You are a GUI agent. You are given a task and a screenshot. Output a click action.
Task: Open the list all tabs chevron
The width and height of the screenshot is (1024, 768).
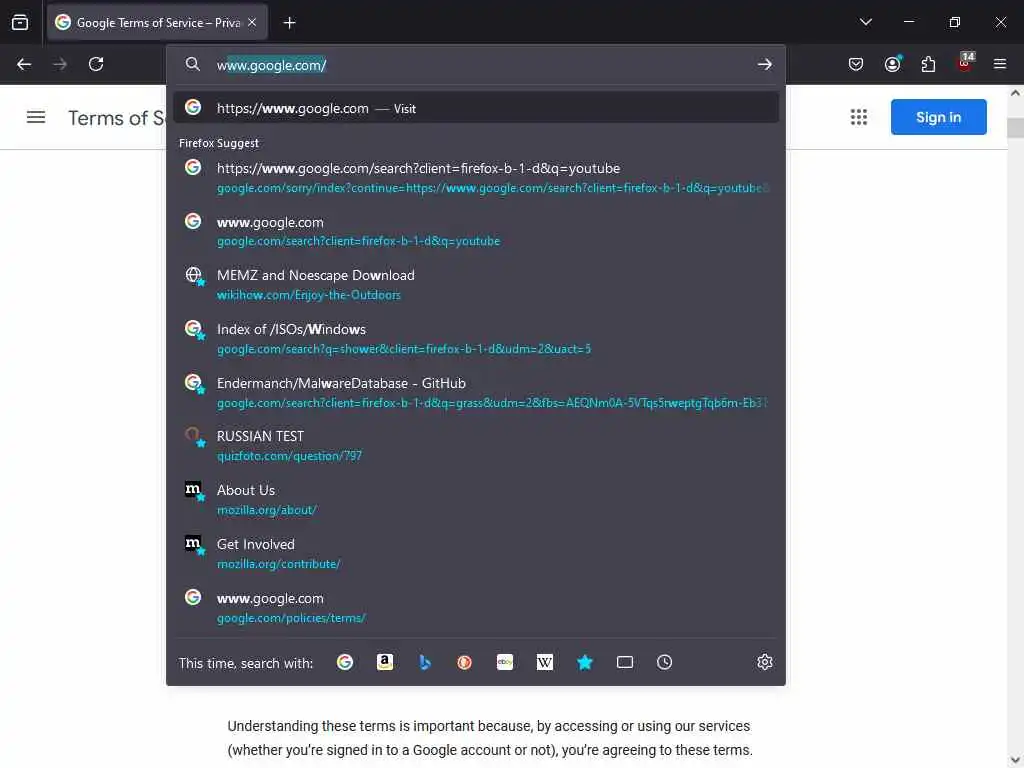(x=865, y=22)
